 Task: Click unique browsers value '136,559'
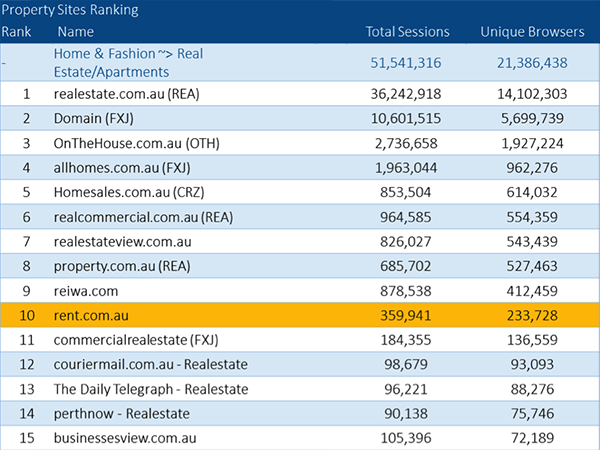click(x=532, y=340)
